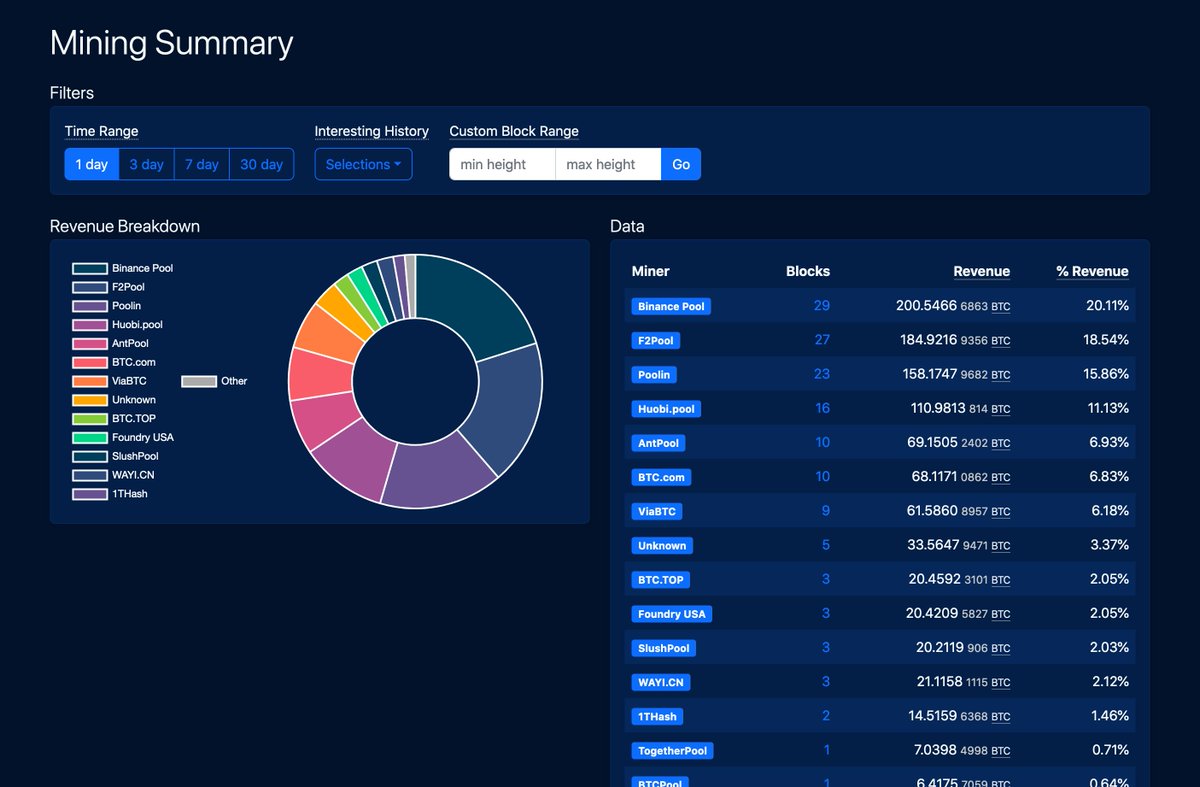
Task: Sort table by % Revenue header
Action: 1092,271
